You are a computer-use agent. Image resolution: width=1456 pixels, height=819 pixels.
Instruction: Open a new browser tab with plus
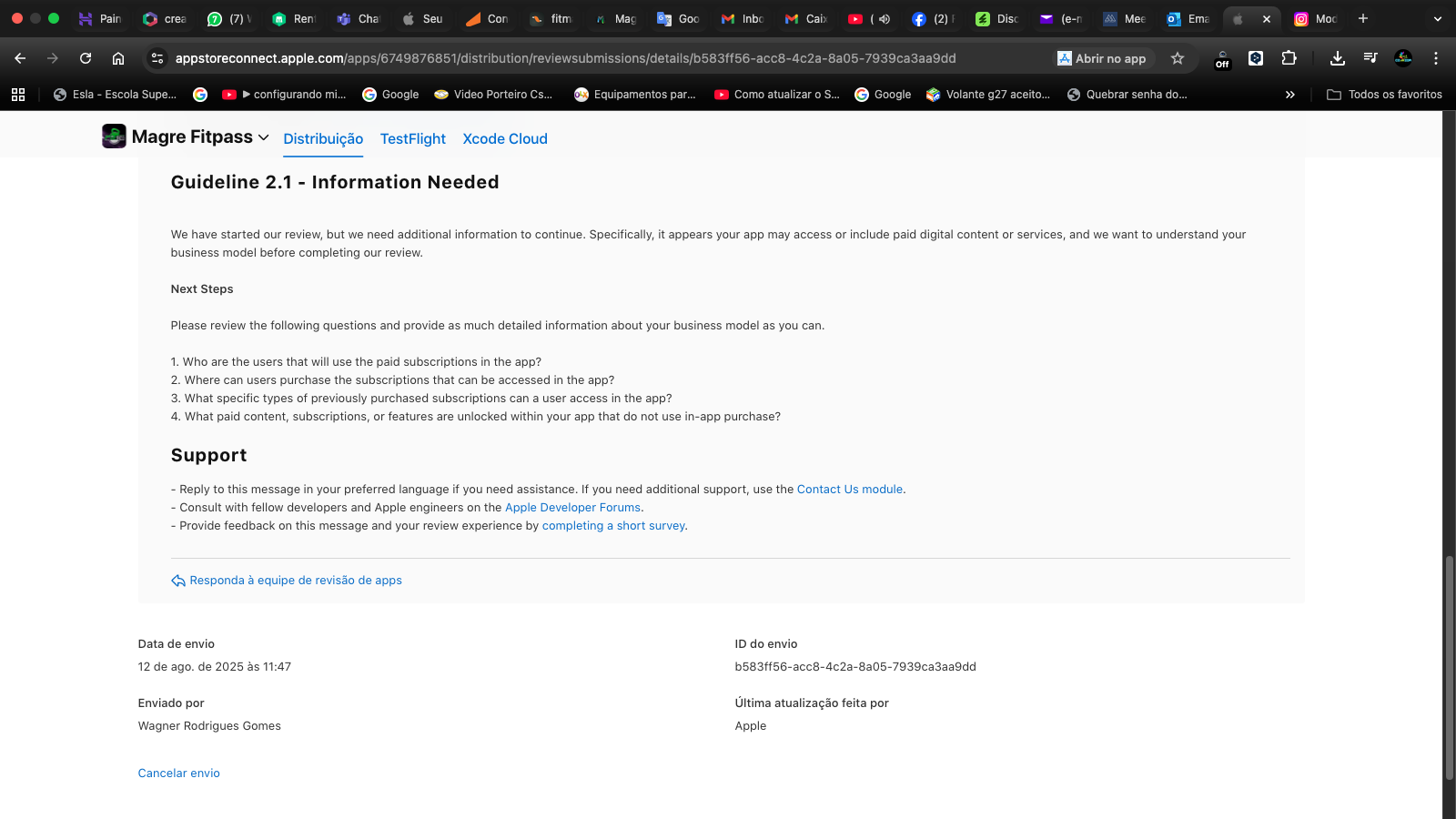[1362, 18]
